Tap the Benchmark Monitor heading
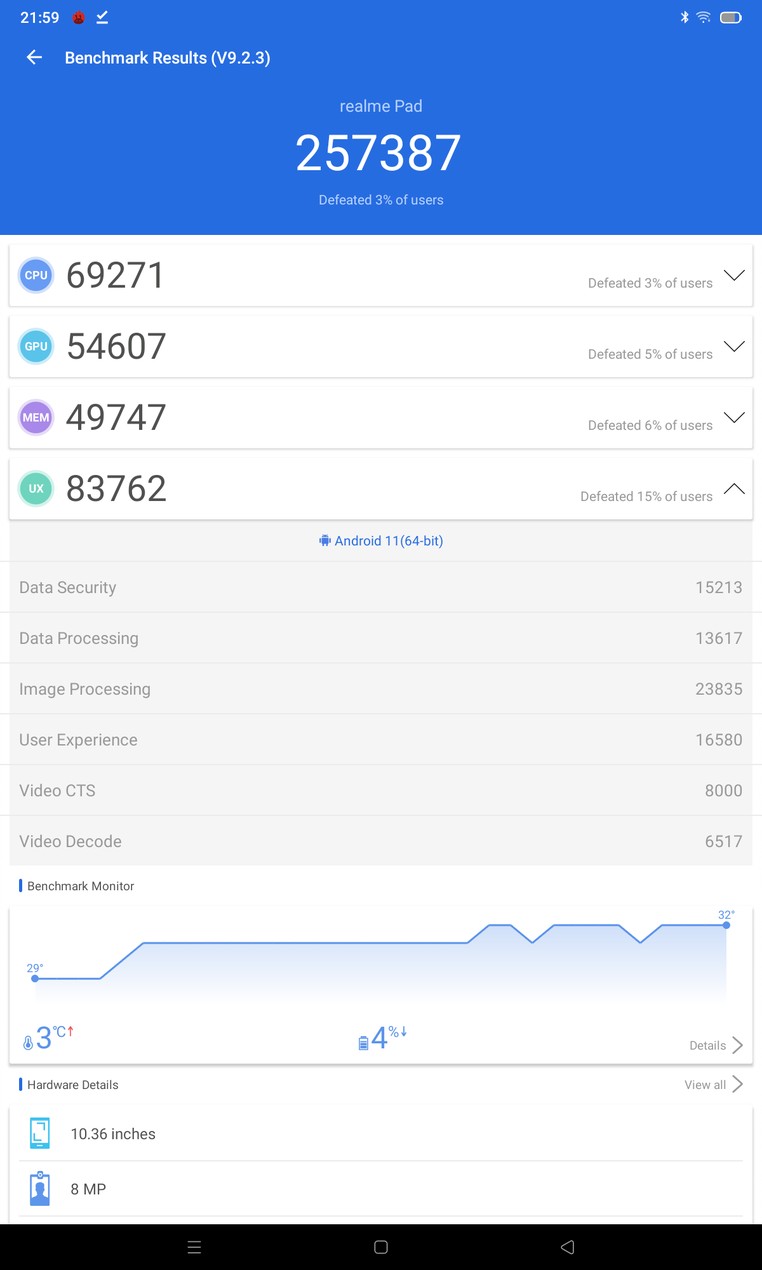This screenshot has height=1270, width=762. point(81,886)
